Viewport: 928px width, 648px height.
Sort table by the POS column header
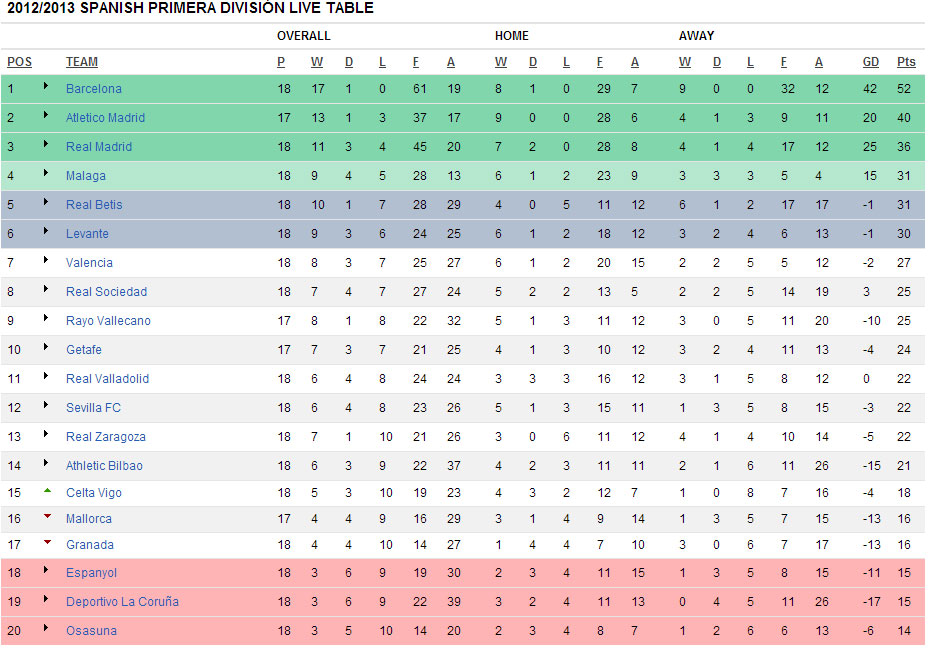click(19, 62)
